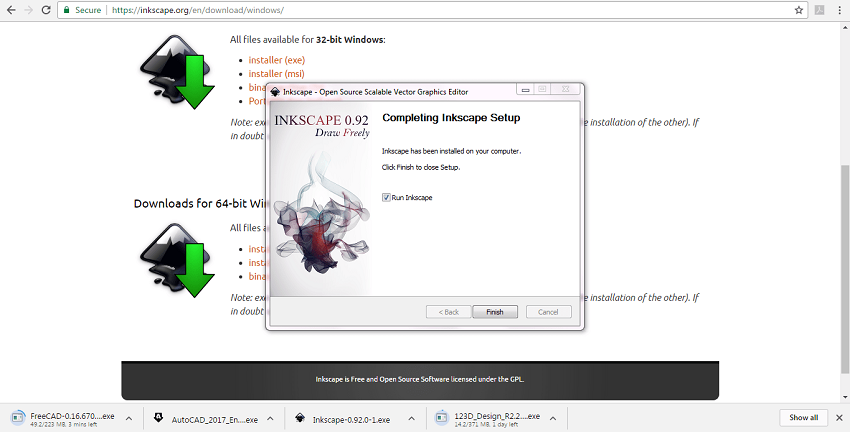Viewport: 850px width, 432px height.
Task: Click the 123D_Design download file icon
Action: click(441, 417)
